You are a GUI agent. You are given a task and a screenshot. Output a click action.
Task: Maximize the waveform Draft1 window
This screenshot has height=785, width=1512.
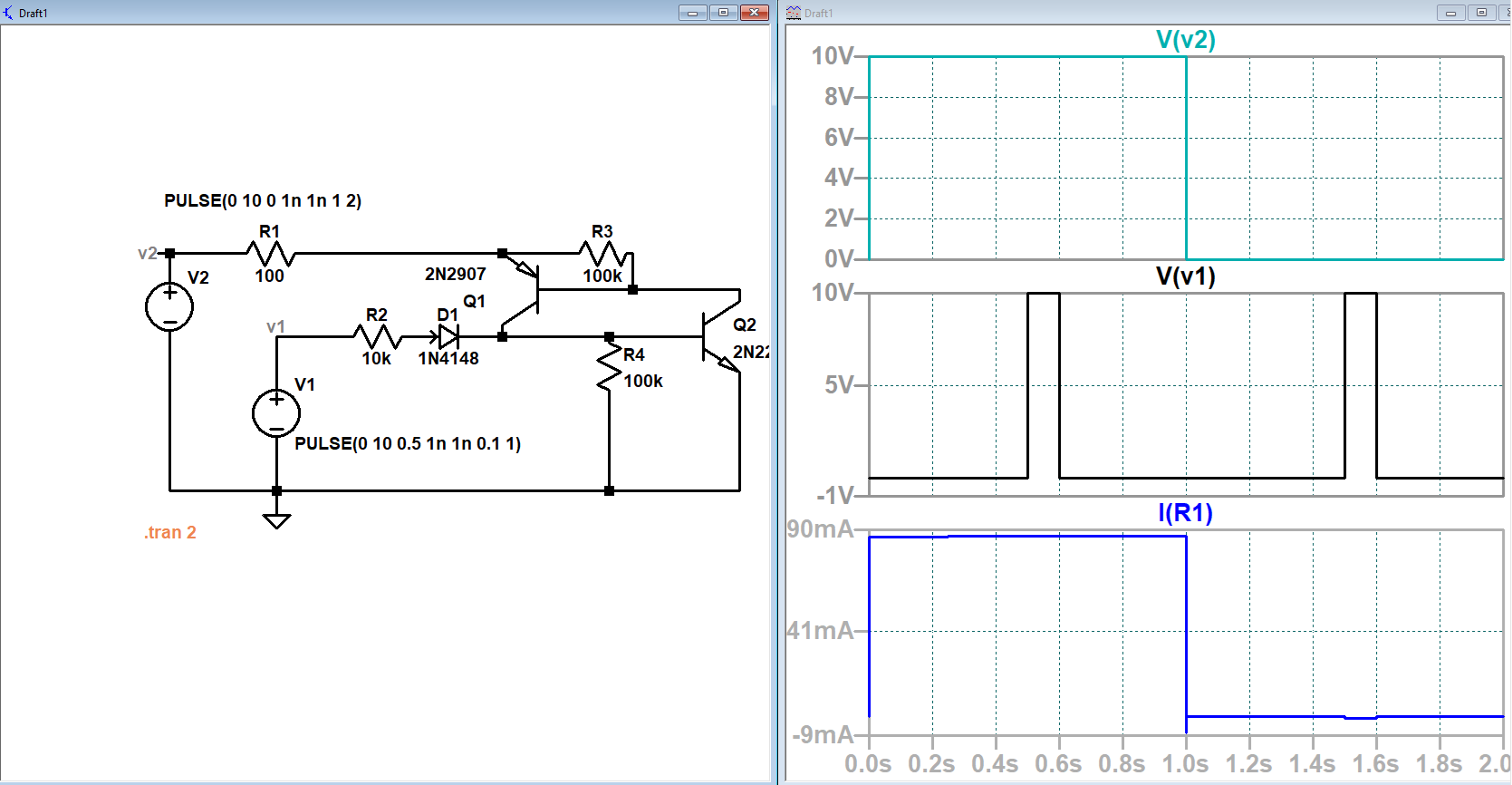click(x=1481, y=13)
